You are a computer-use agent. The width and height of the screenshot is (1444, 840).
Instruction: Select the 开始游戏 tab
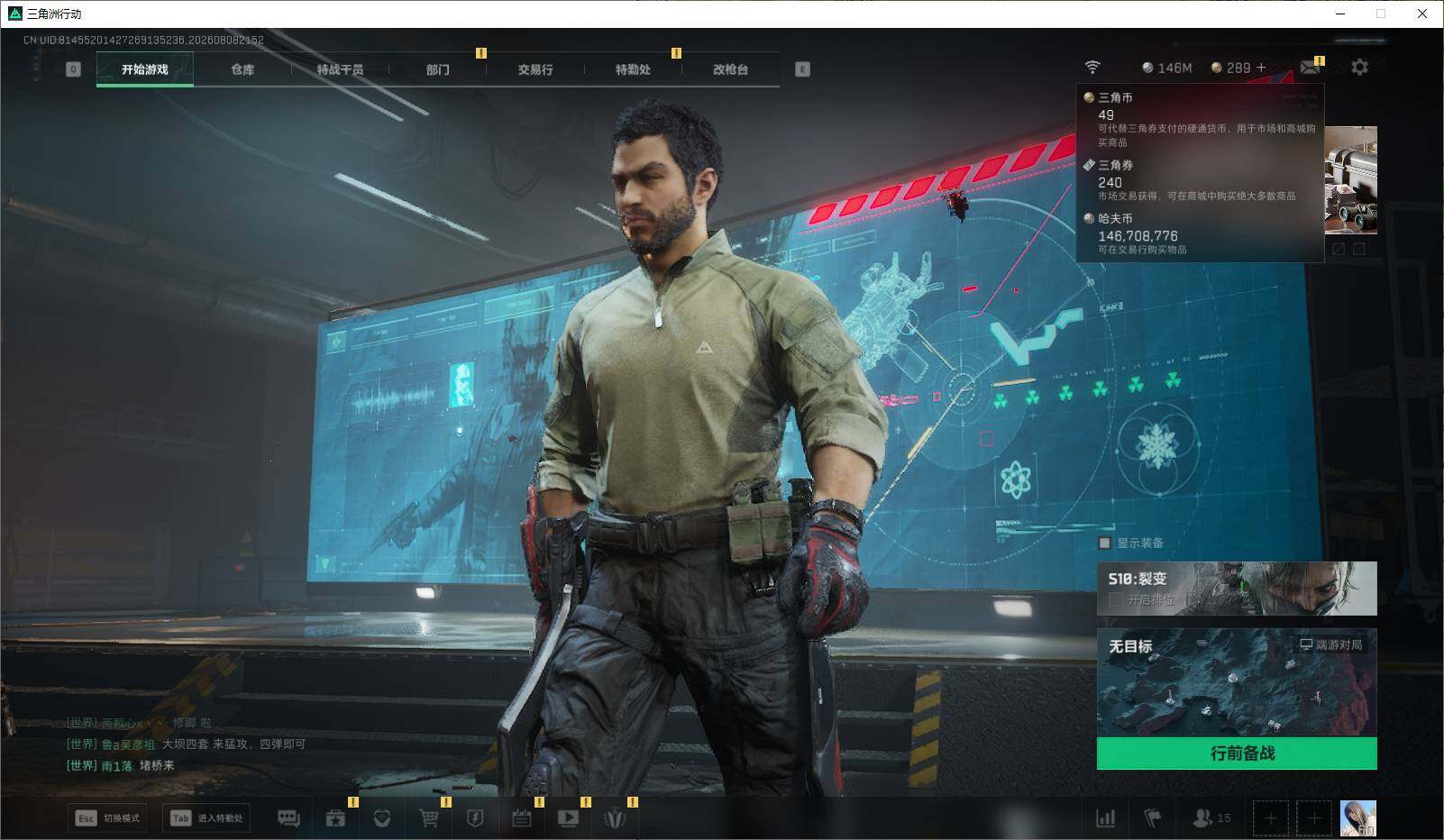145,69
